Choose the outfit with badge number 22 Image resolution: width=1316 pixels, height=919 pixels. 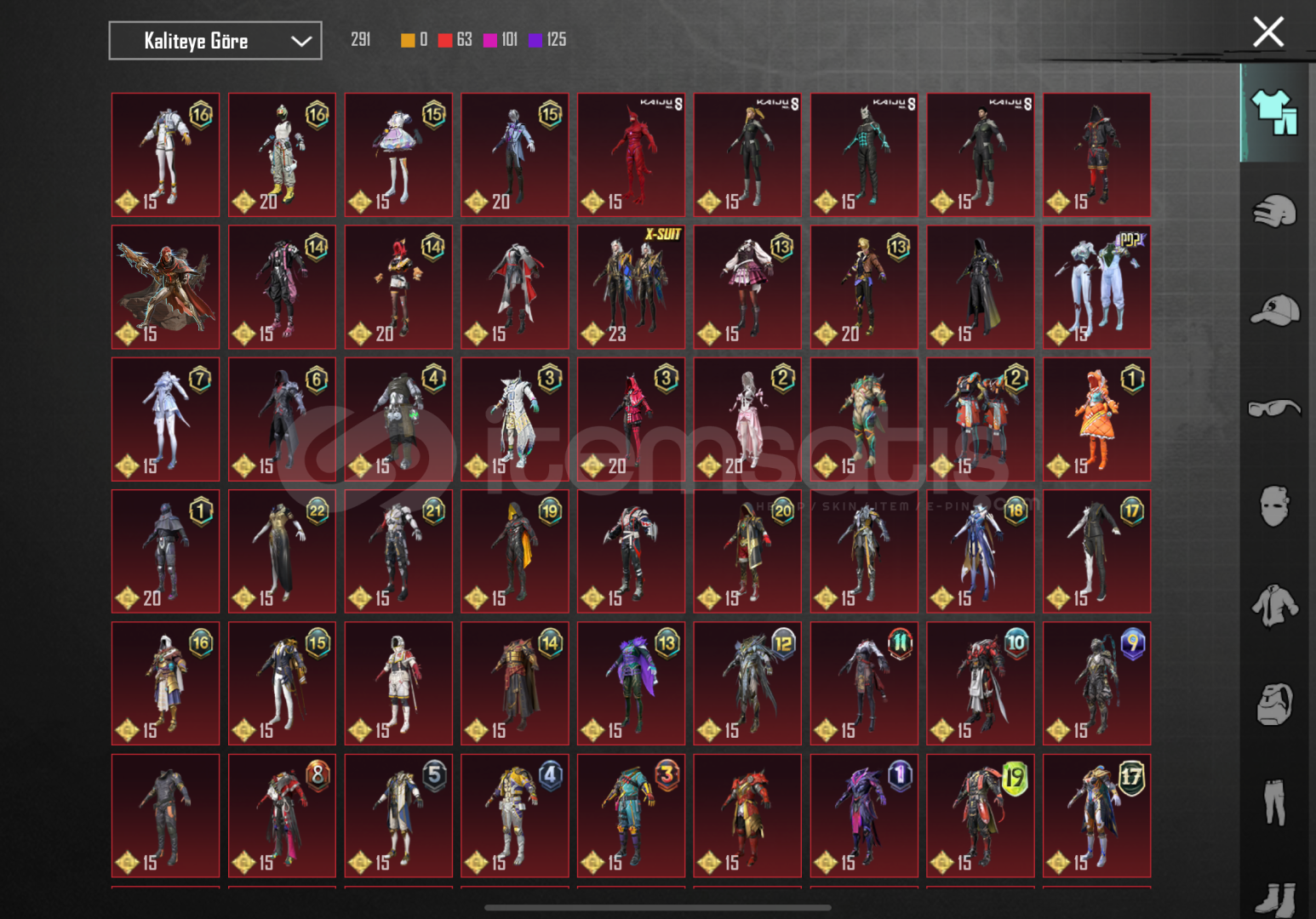point(282,551)
